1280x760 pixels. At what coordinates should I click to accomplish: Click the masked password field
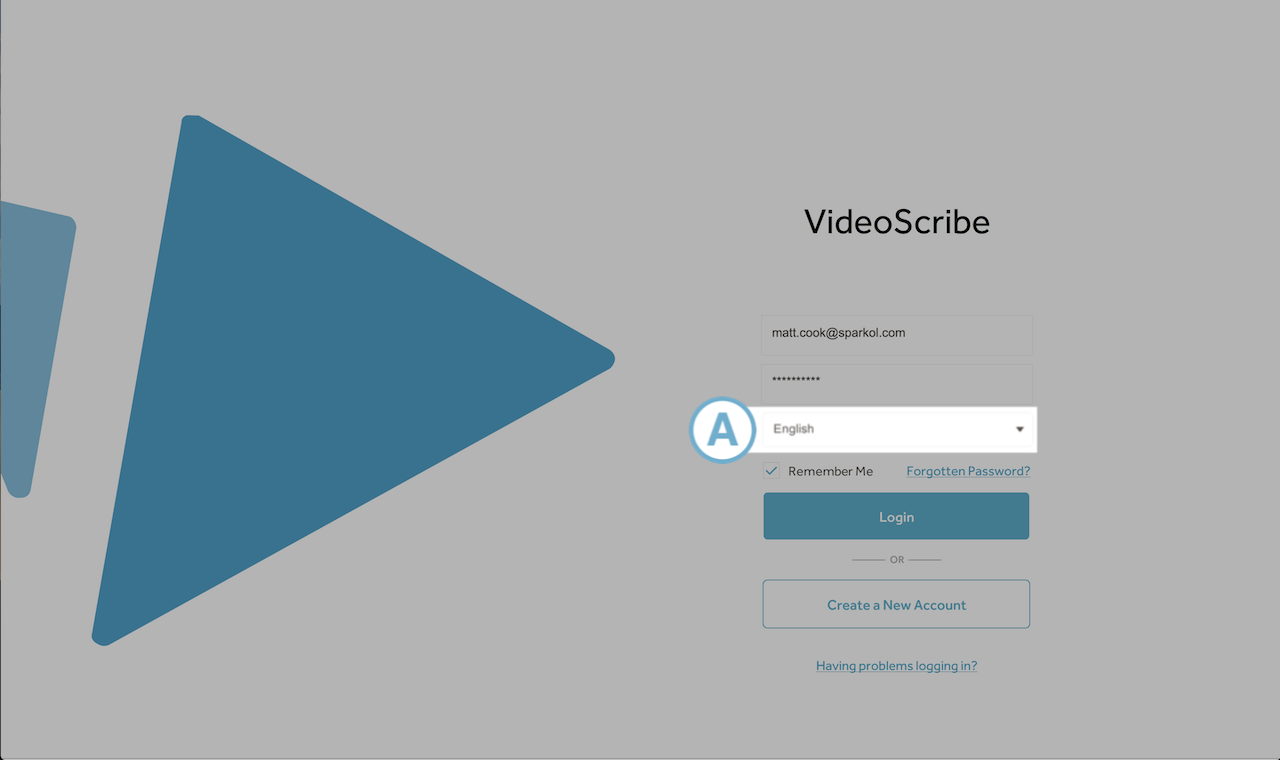tap(897, 383)
